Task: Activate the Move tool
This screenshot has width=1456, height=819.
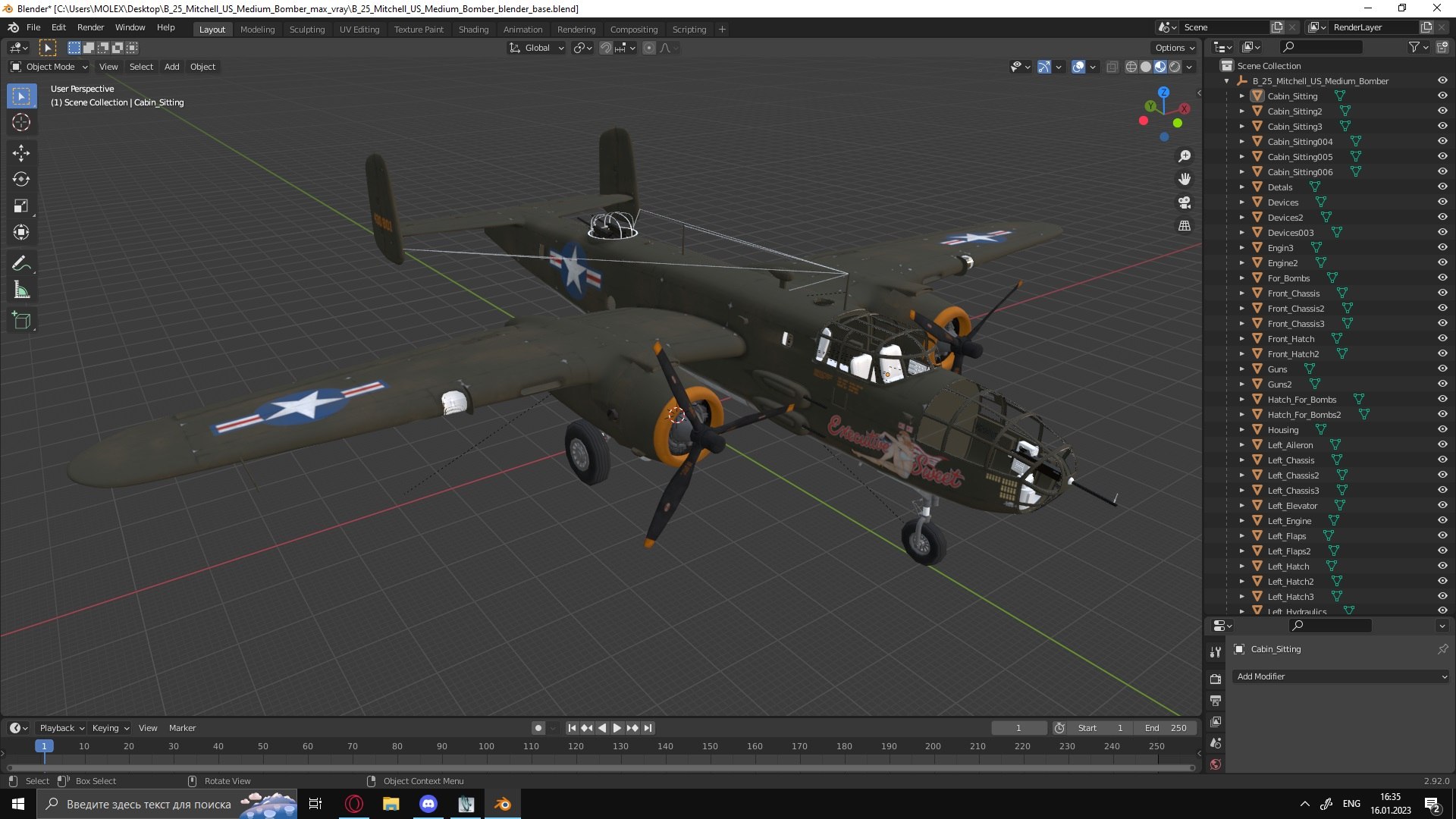Action: click(x=21, y=153)
